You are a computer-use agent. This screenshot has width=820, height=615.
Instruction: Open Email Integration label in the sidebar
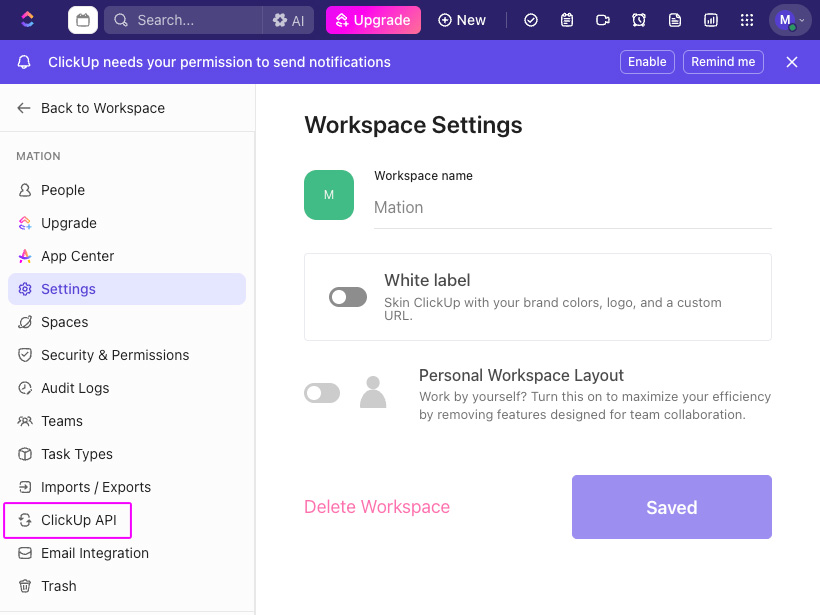click(95, 553)
